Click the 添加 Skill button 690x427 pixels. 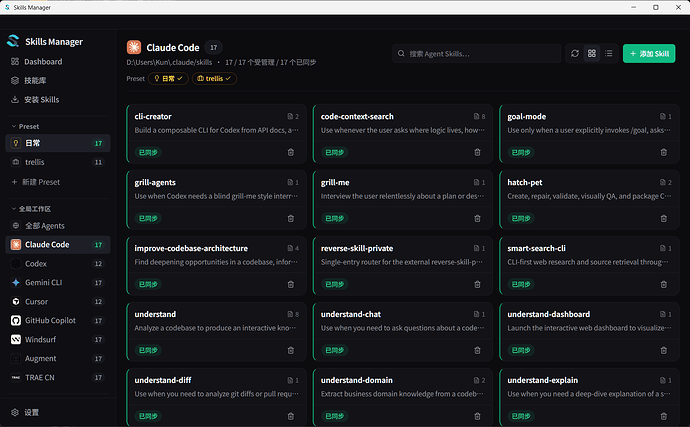(x=649, y=53)
